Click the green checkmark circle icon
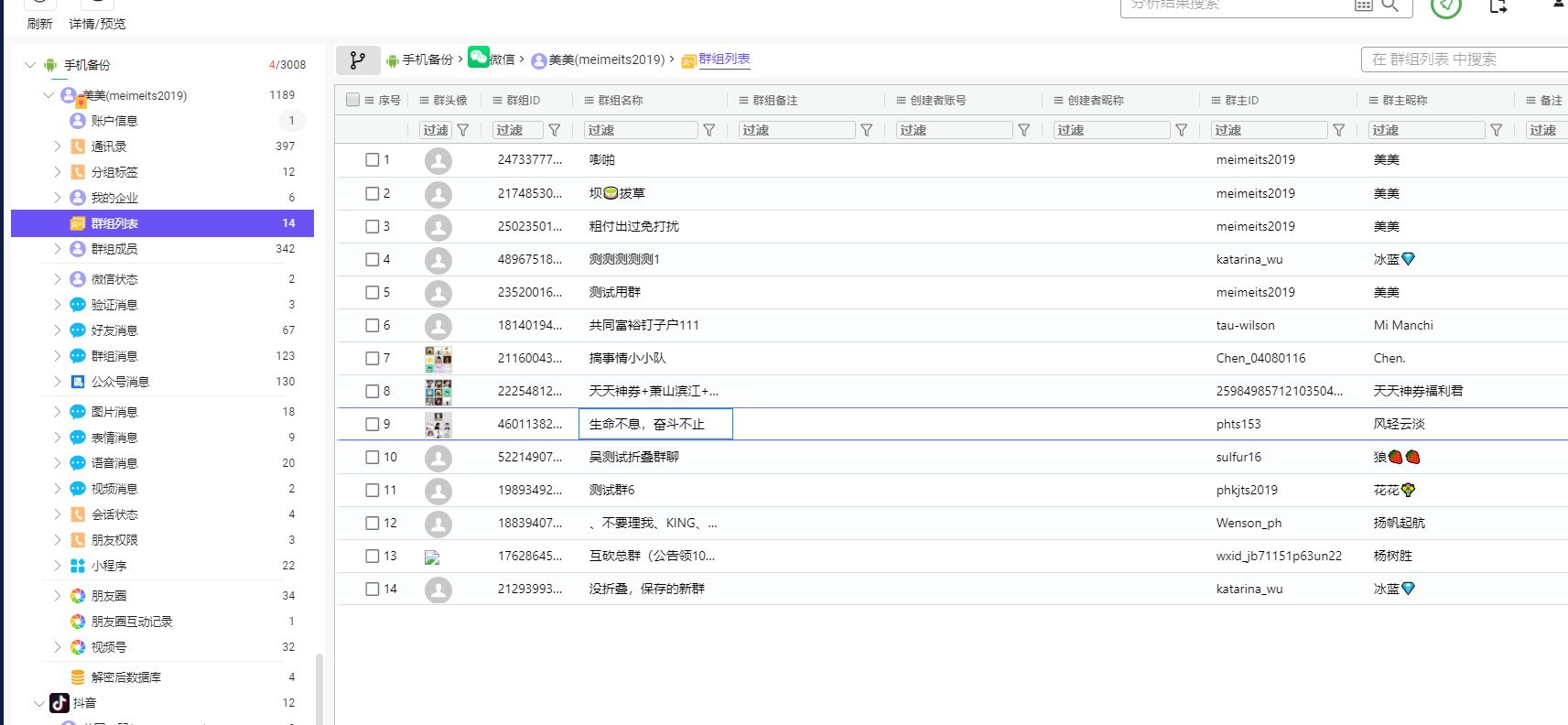Screen dimensions: 1568x725 tap(1445, 5)
